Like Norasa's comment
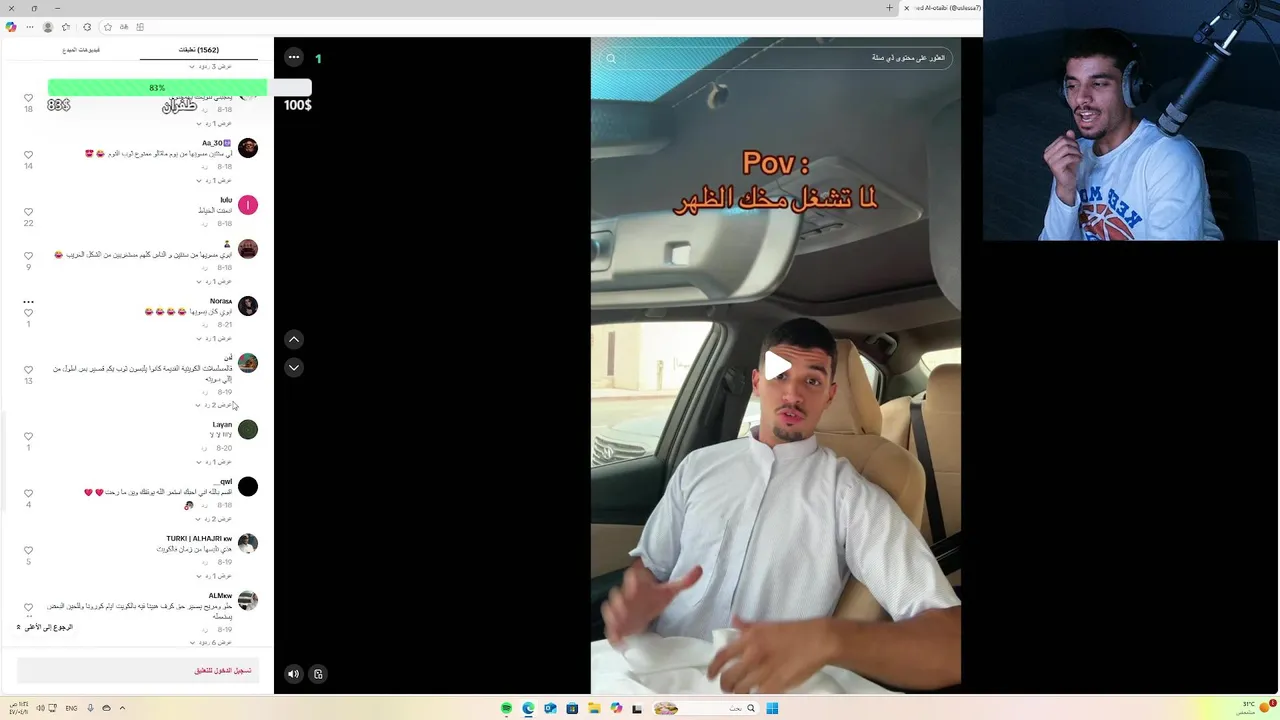Screen dimensions: 1280x720 pyautogui.click(x=28, y=313)
